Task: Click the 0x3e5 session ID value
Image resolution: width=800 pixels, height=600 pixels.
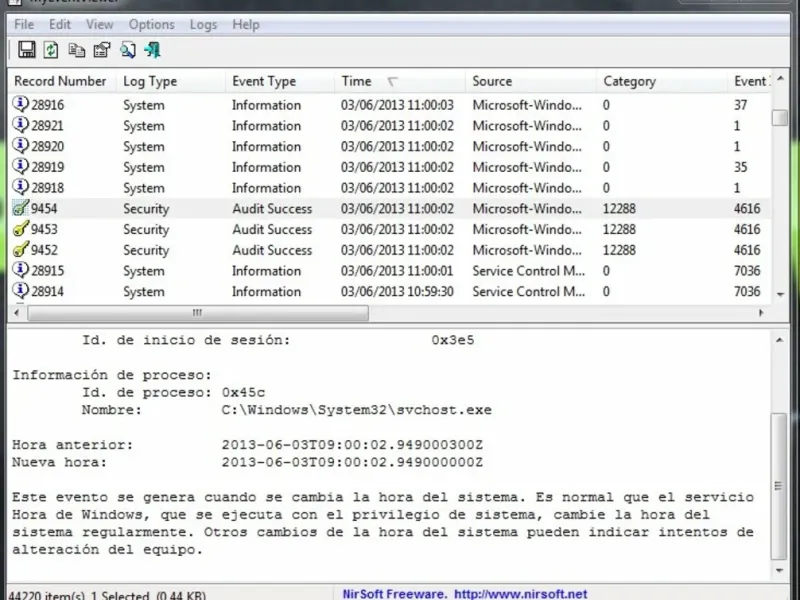Action: coord(453,340)
